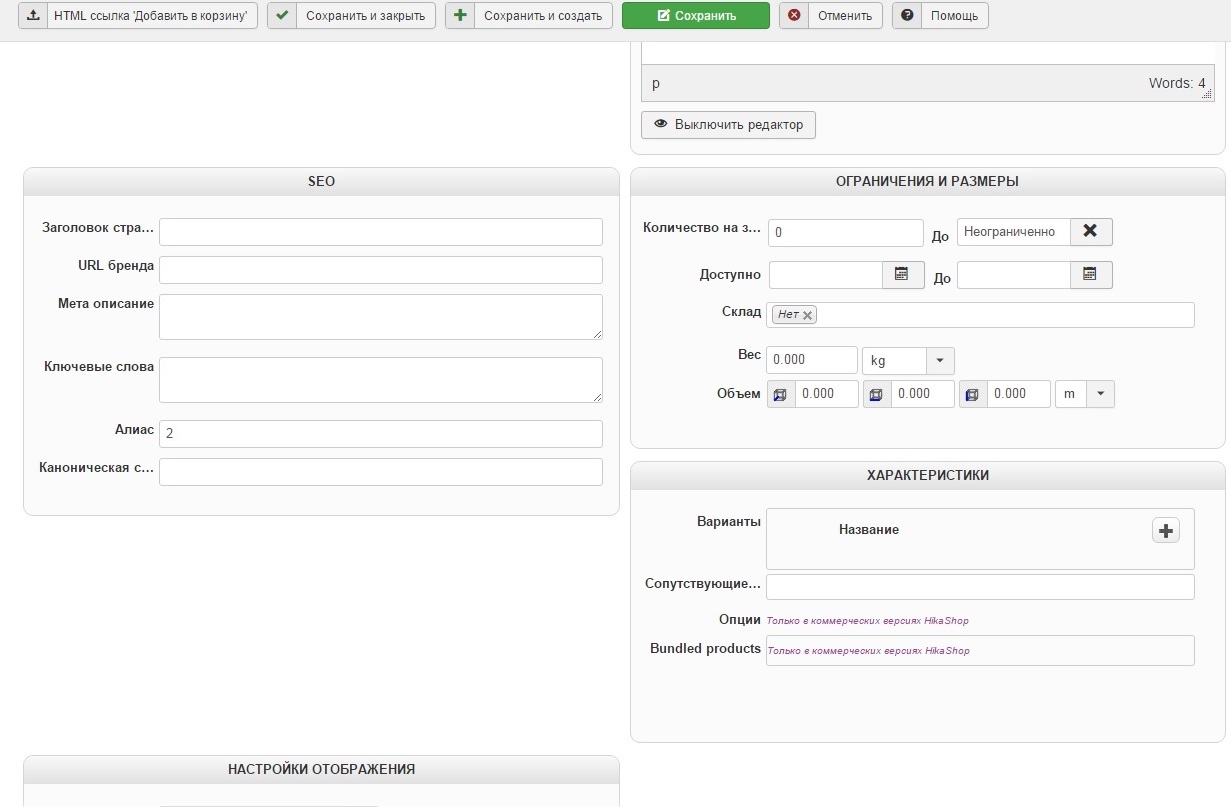
Task: Click the ХАРАКТЕРИСТИКИ panel header
Action: tap(928, 476)
